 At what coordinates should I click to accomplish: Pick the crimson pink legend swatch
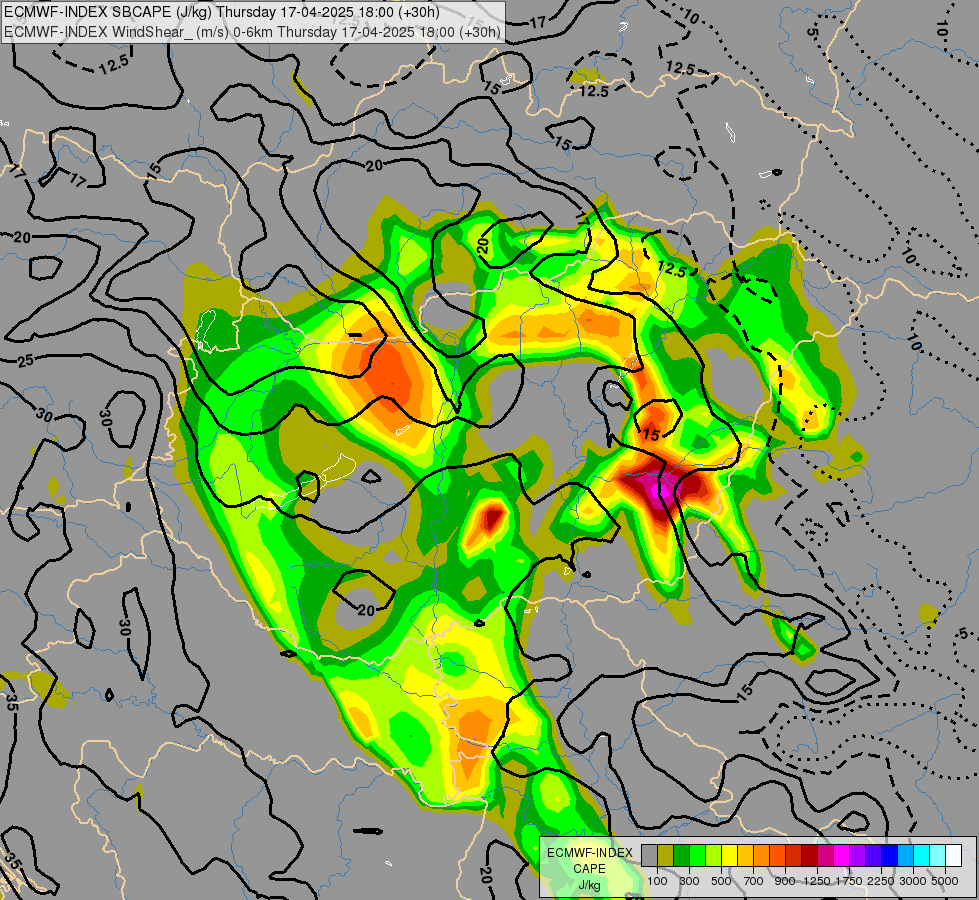825,856
